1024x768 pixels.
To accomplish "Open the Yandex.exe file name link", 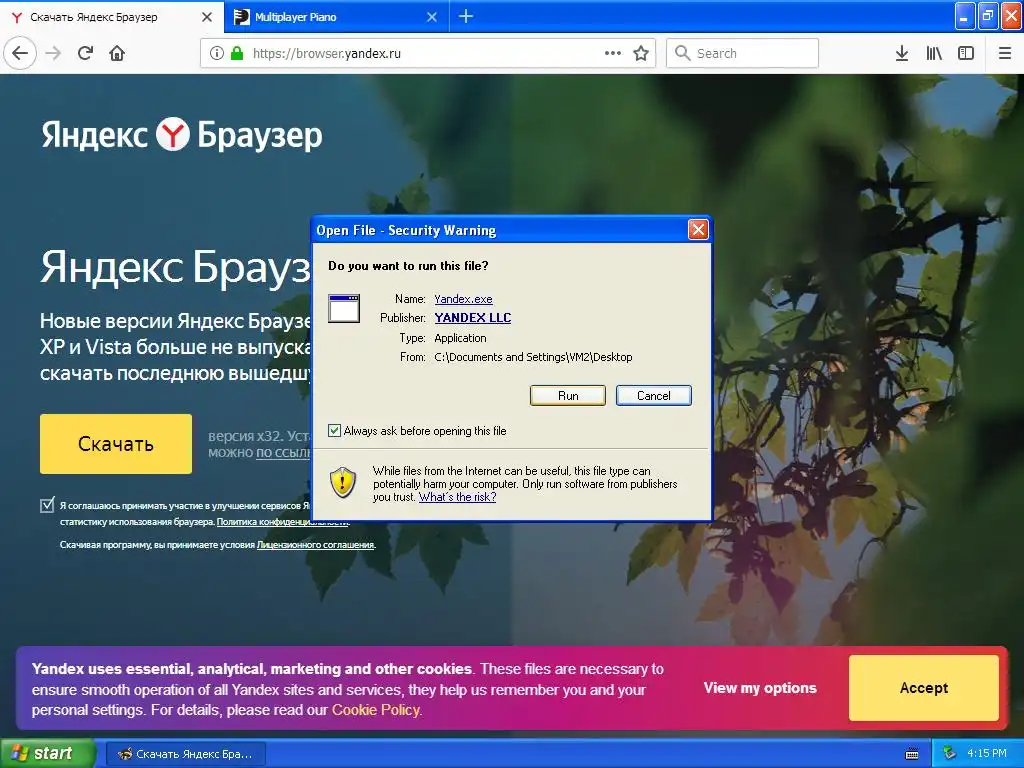I will [463, 299].
